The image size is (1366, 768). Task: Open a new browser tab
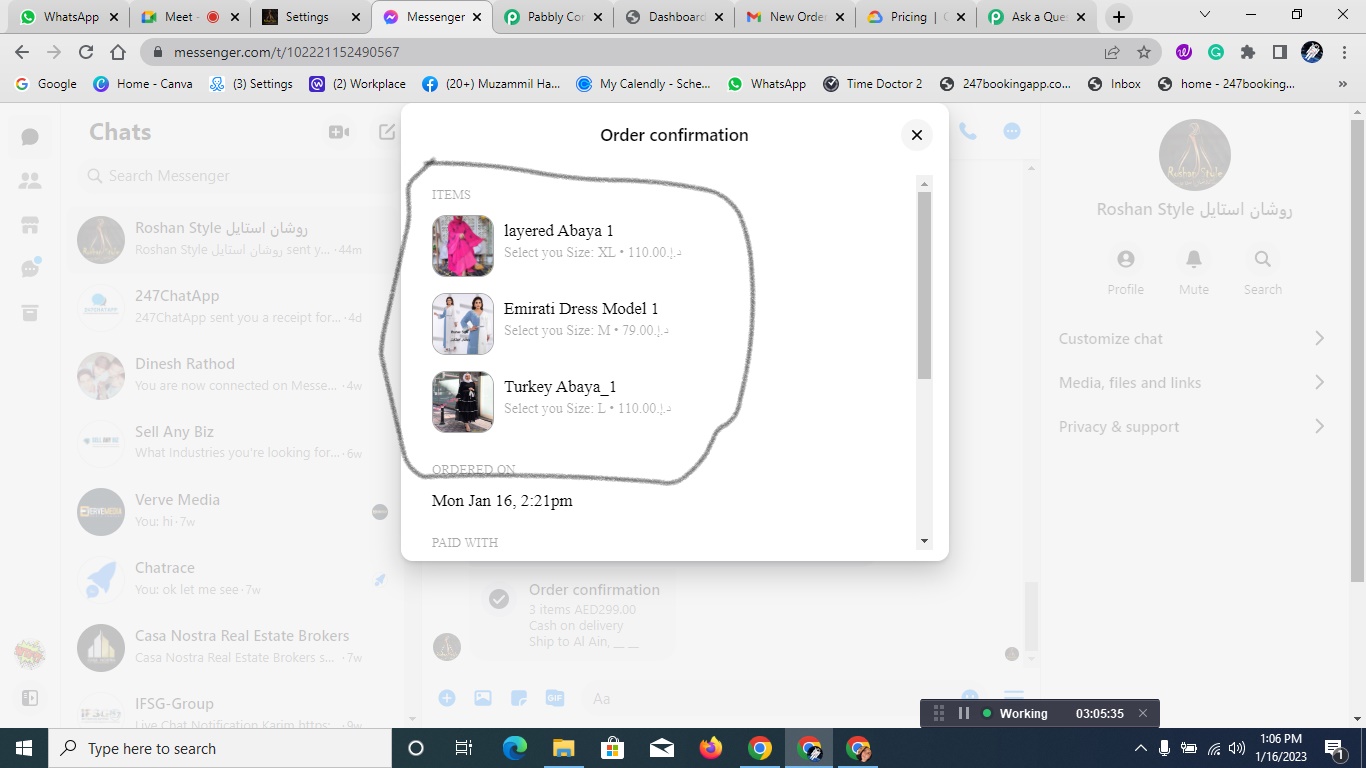tap(1119, 17)
